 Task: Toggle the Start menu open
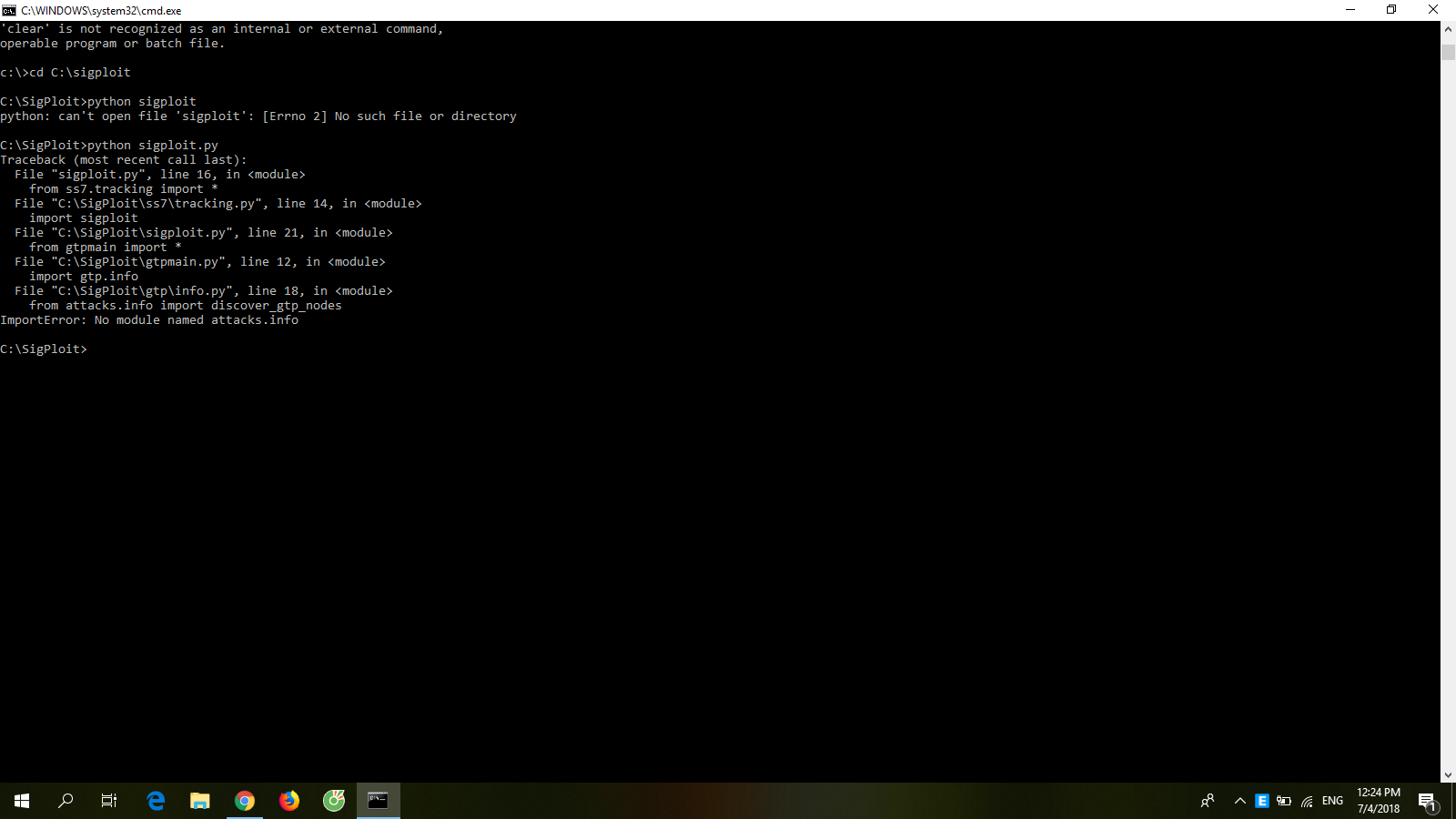tap(20, 801)
